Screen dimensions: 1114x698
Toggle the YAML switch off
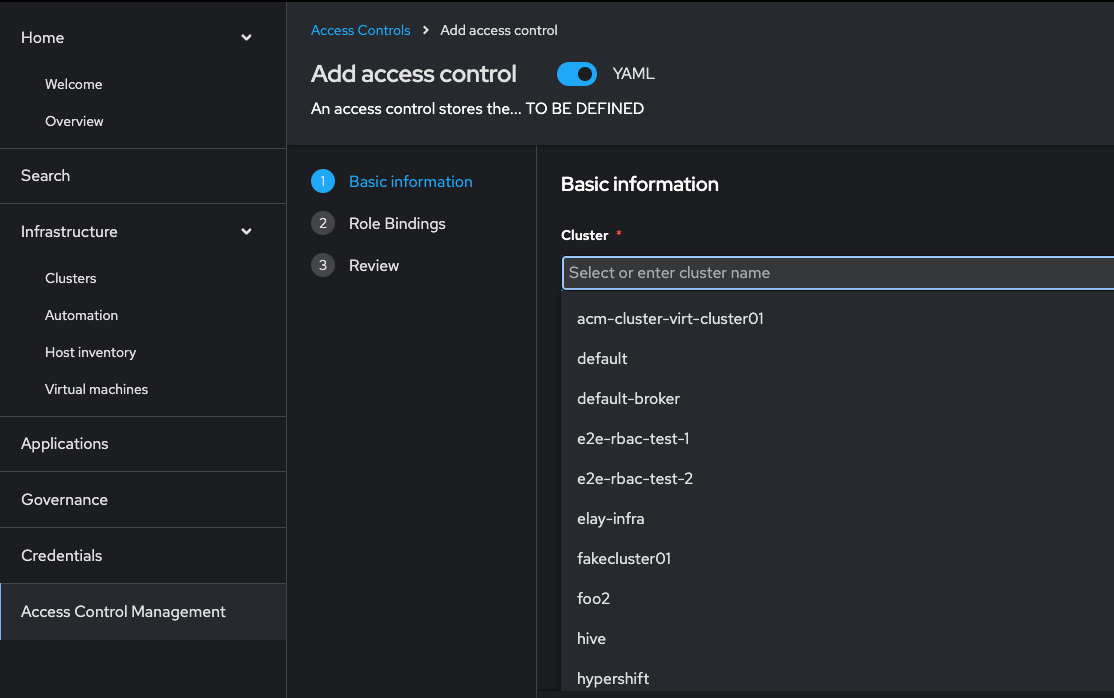(577, 74)
